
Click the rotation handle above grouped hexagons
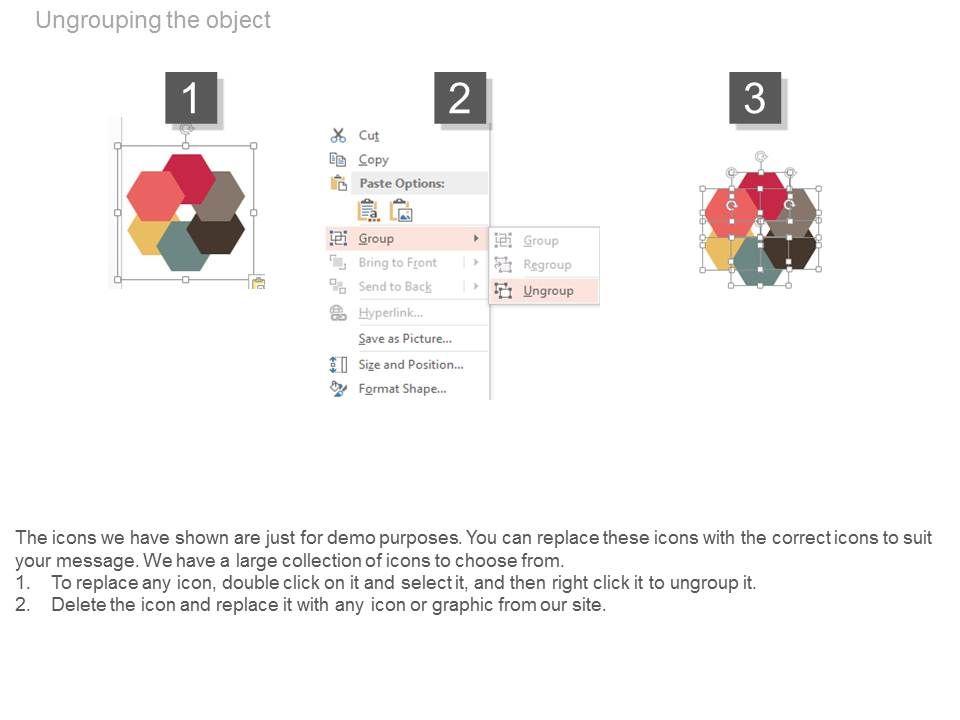coord(186,129)
